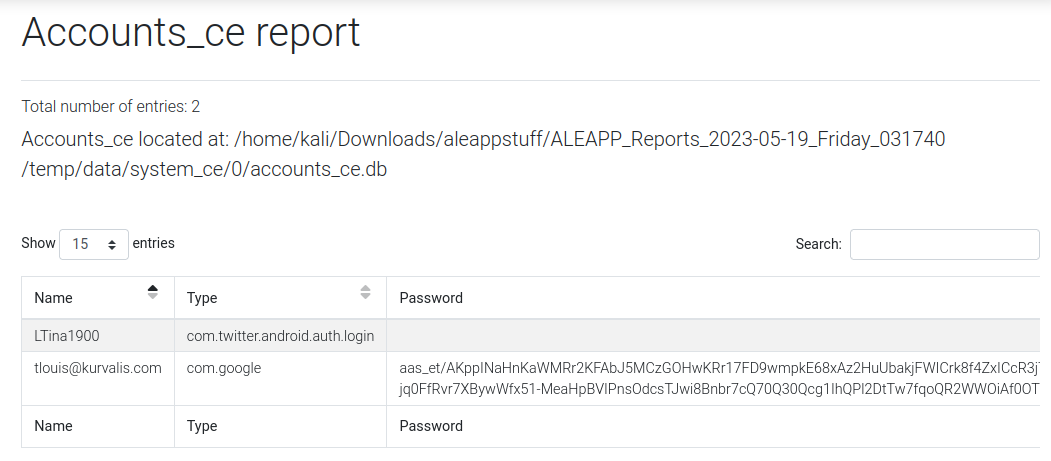Click the Search: label text
This screenshot has width=1051, height=461.
click(818, 244)
